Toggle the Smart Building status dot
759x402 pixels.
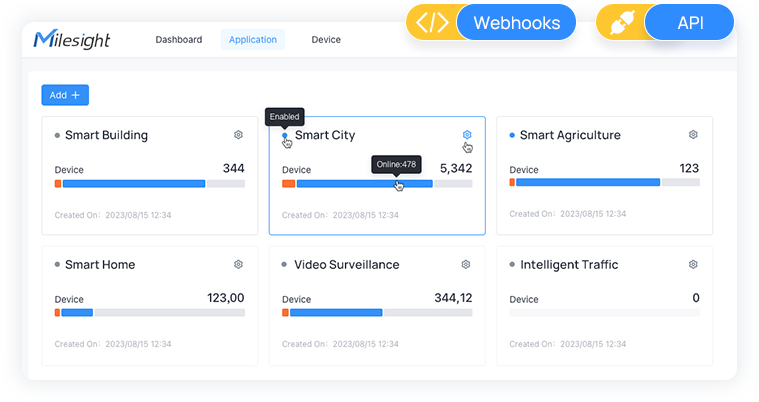[x=57, y=135]
